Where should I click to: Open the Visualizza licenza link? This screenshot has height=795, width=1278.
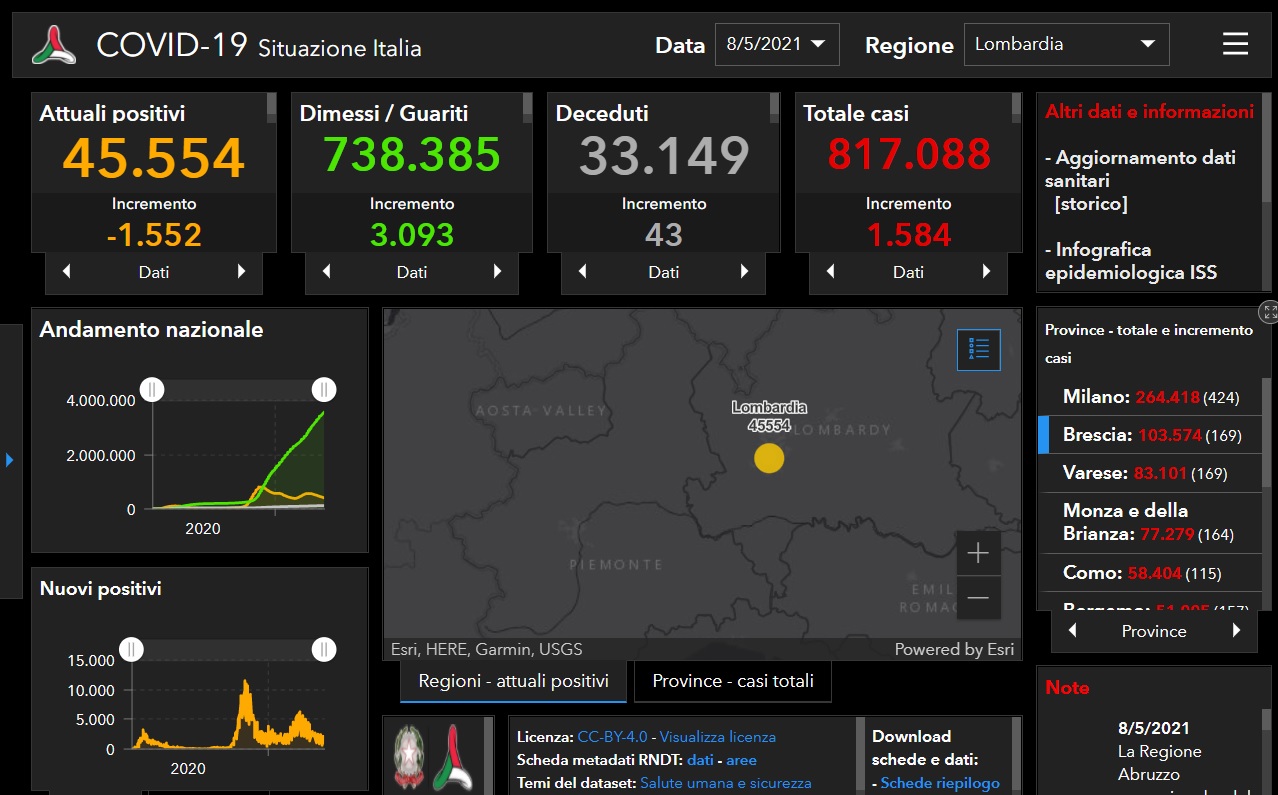click(x=717, y=737)
